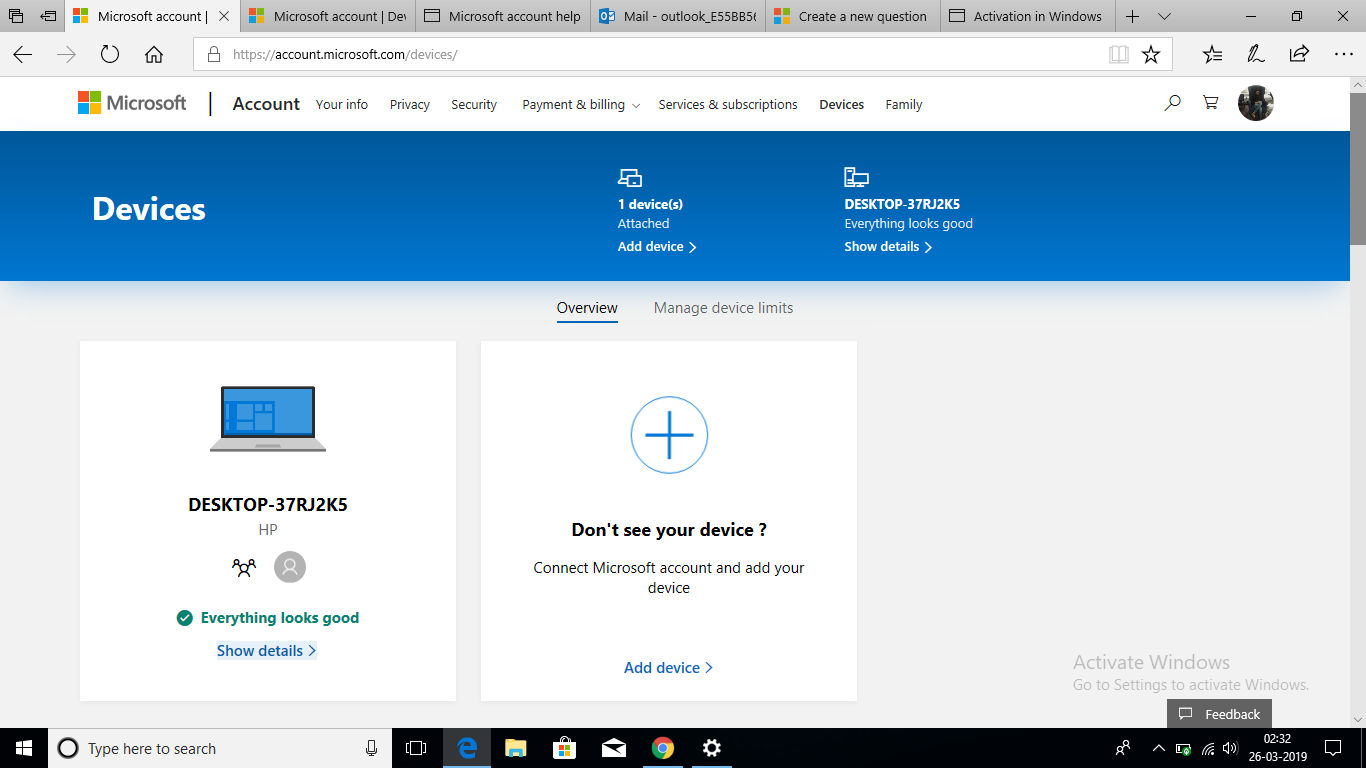Open the Feedback button
The image size is (1366, 768).
click(x=1220, y=714)
